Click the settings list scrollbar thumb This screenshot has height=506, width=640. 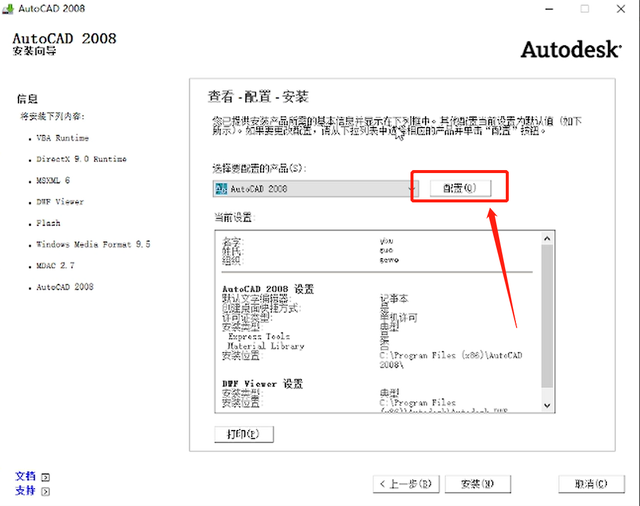pos(547,316)
